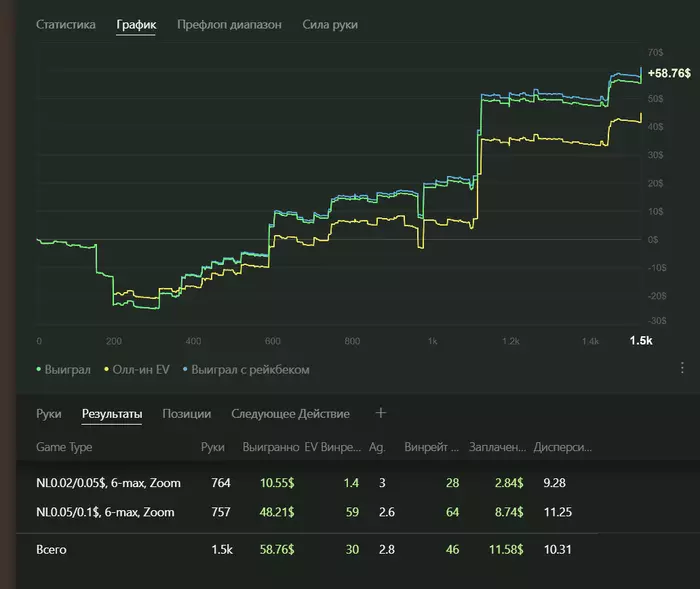Toggle Выиграл с рейкбеком legend series
700x589 pixels.
click(x=246, y=370)
